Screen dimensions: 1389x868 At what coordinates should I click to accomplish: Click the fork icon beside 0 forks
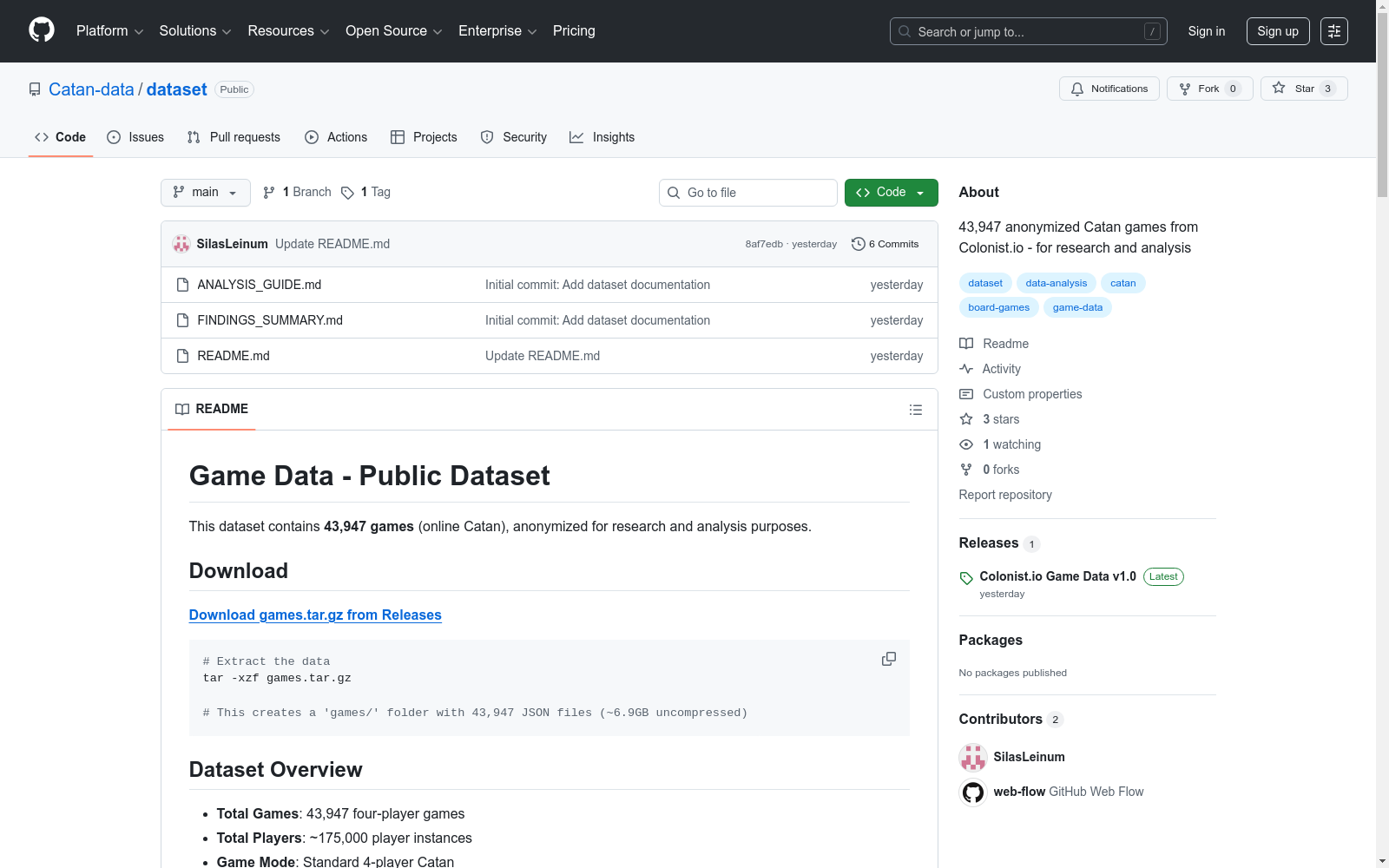tap(966, 470)
